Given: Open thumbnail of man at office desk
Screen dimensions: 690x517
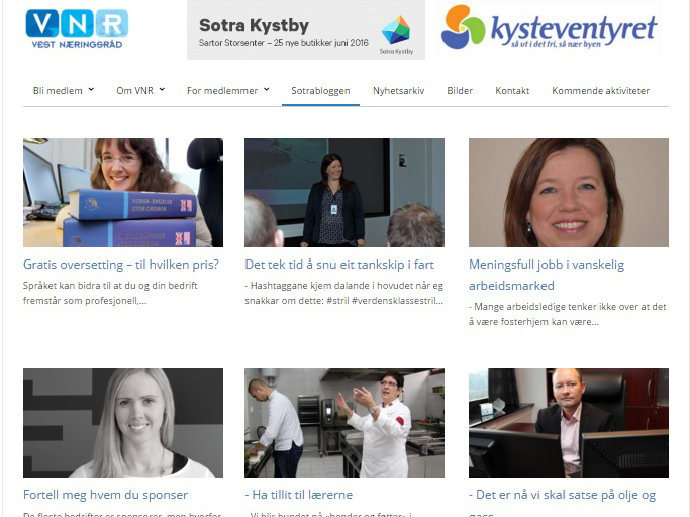Looking at the screenshot, I should (569, 423).
